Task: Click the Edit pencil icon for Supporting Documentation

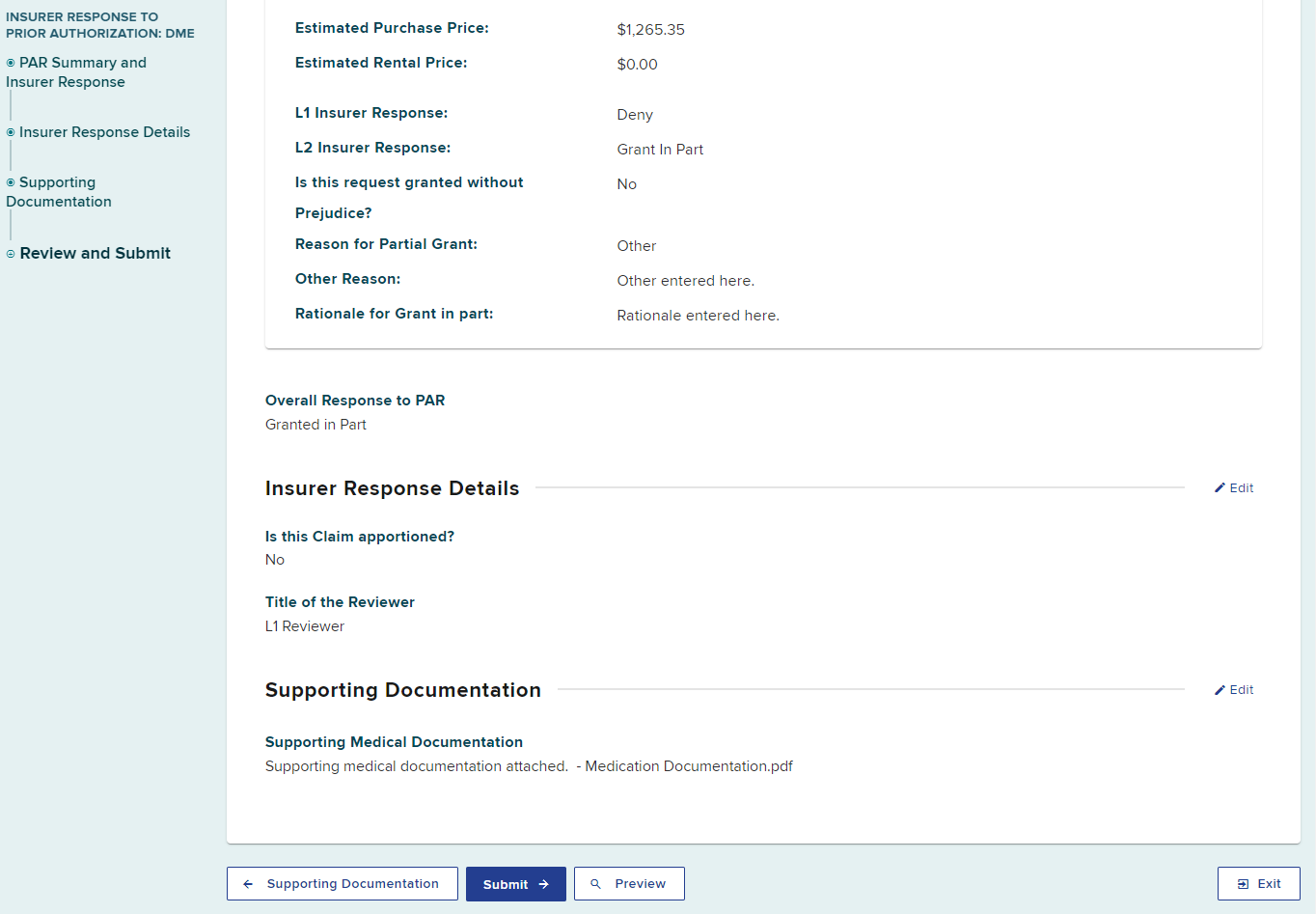Action: (1219, 689)
